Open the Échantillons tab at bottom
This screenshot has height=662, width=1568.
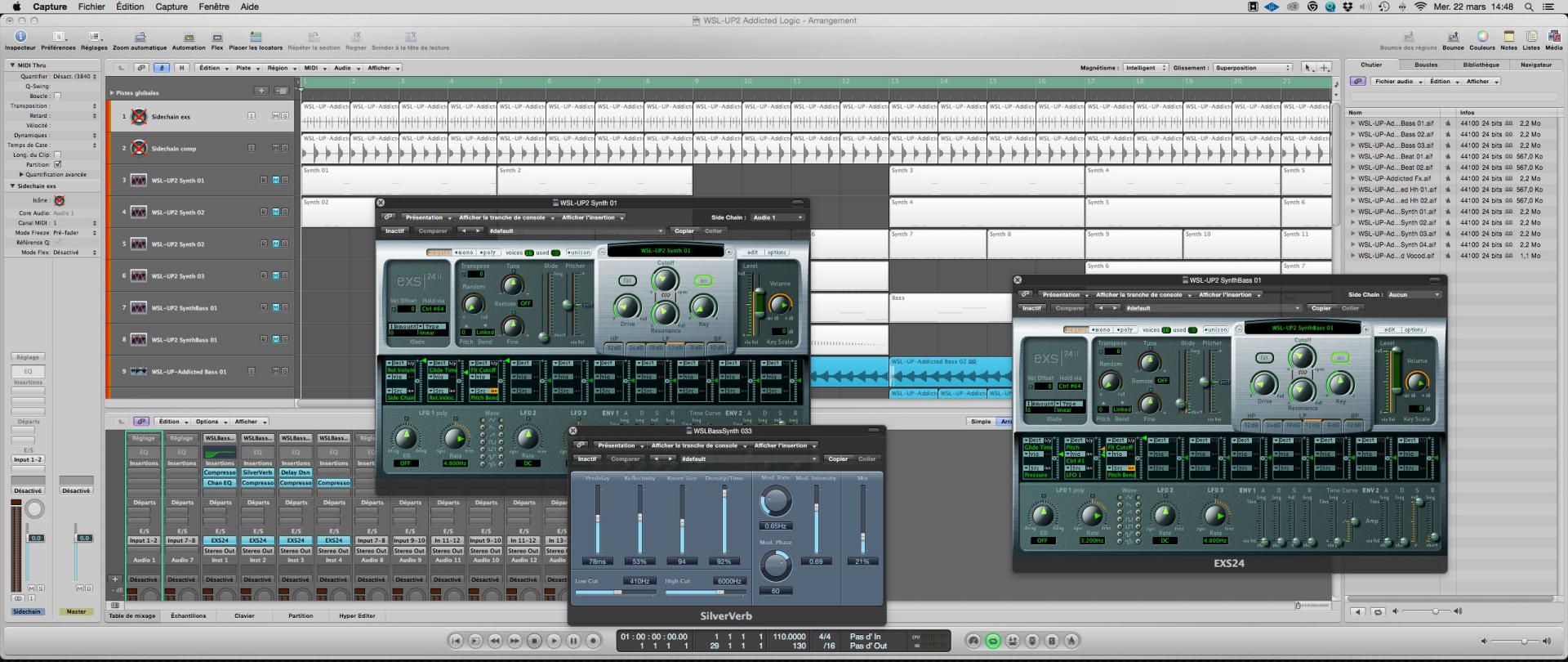(189, 615)
